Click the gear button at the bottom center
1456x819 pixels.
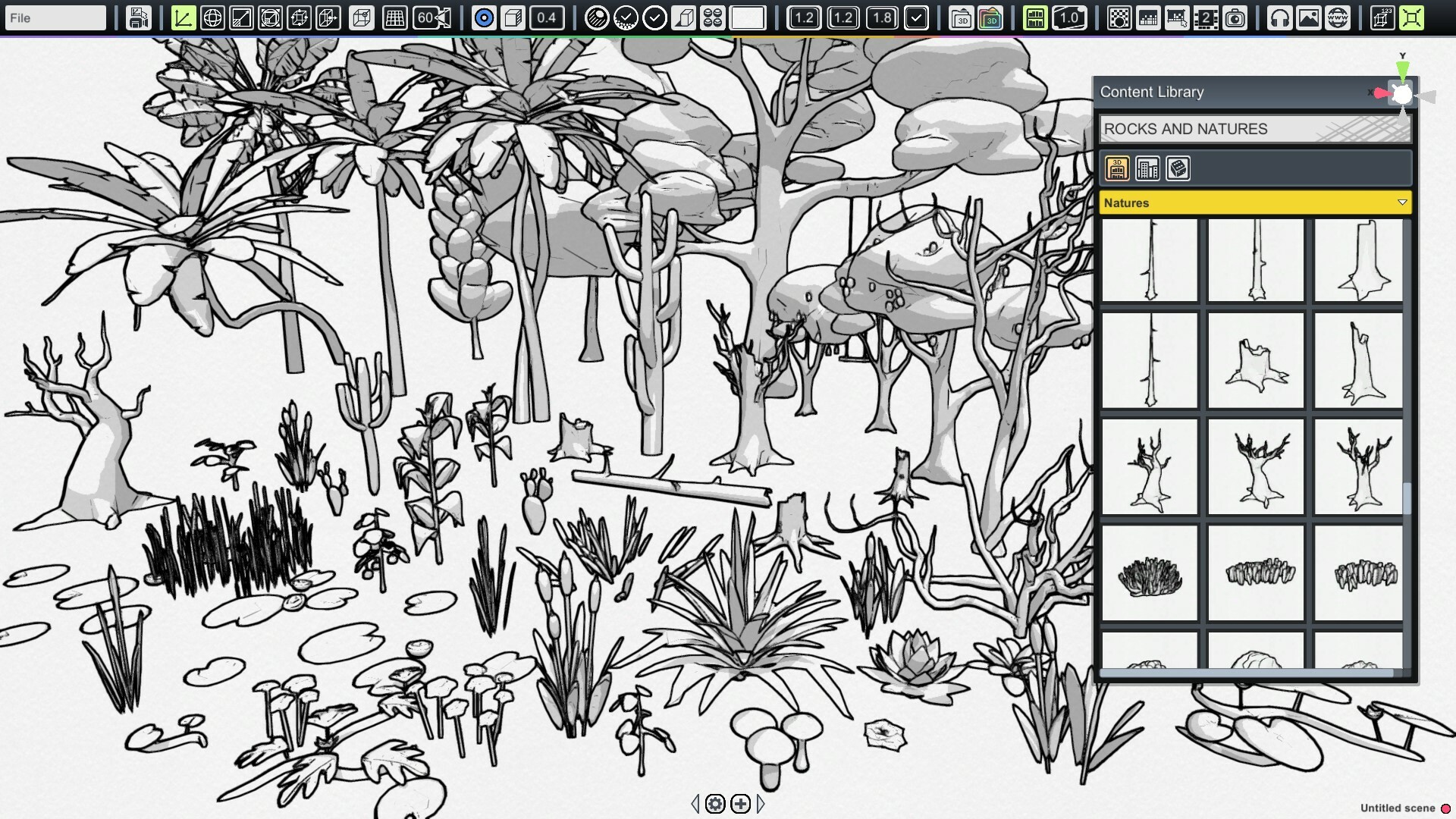[x=715, y=804]
